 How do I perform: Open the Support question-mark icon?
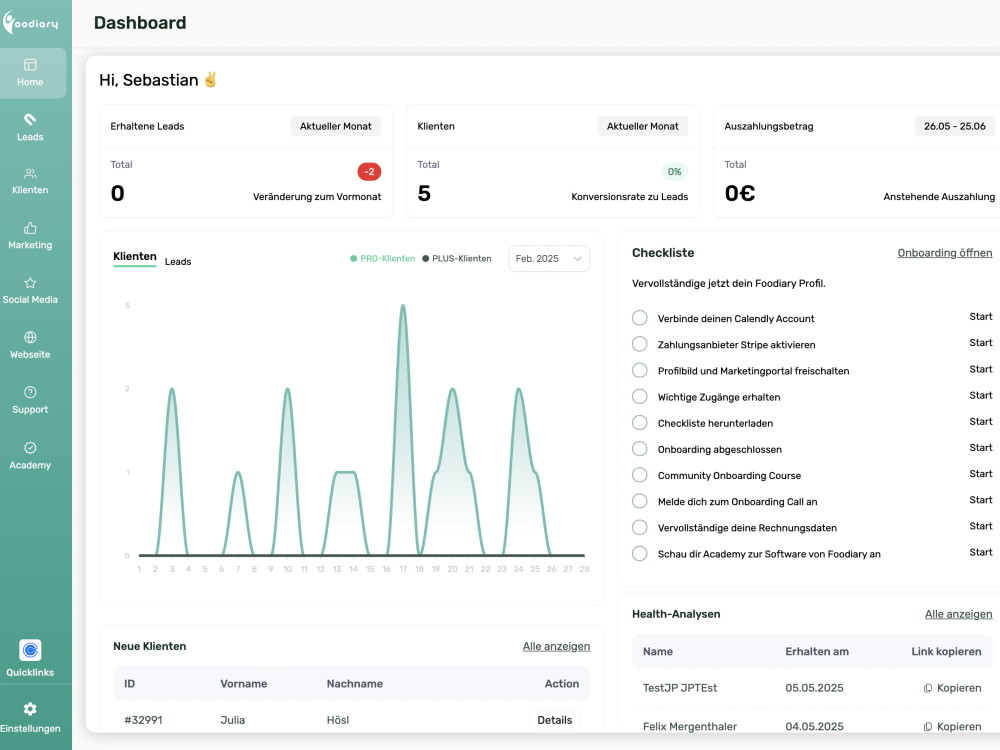tap(30, 392)
